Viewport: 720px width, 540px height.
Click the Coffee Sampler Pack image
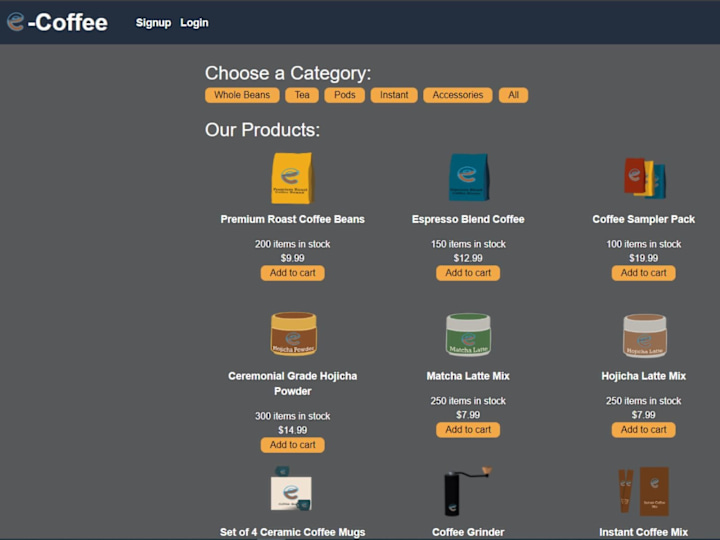pyautogui.click(x=644, y=178)
